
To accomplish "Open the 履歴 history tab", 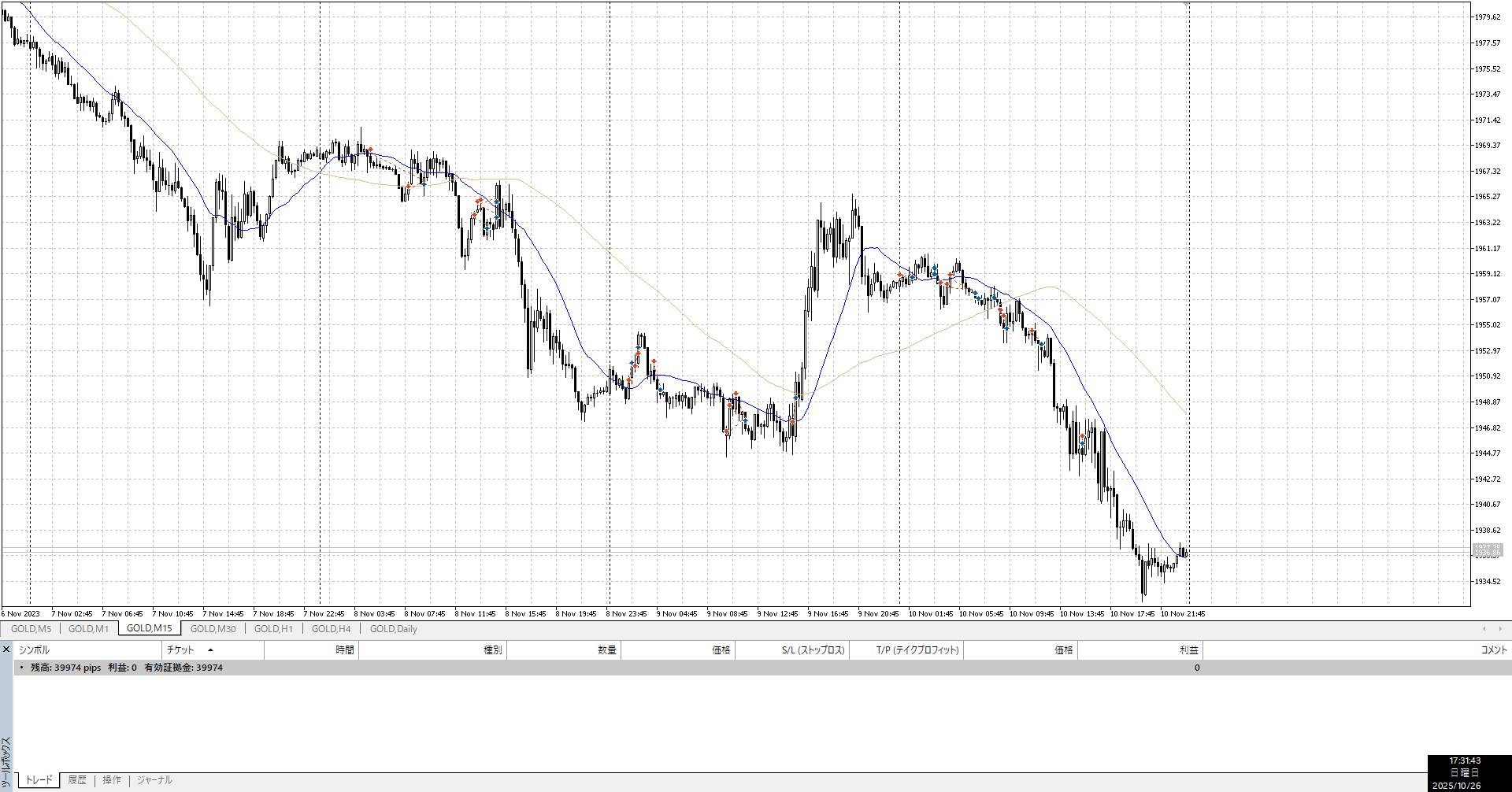I will coord(77,780).
